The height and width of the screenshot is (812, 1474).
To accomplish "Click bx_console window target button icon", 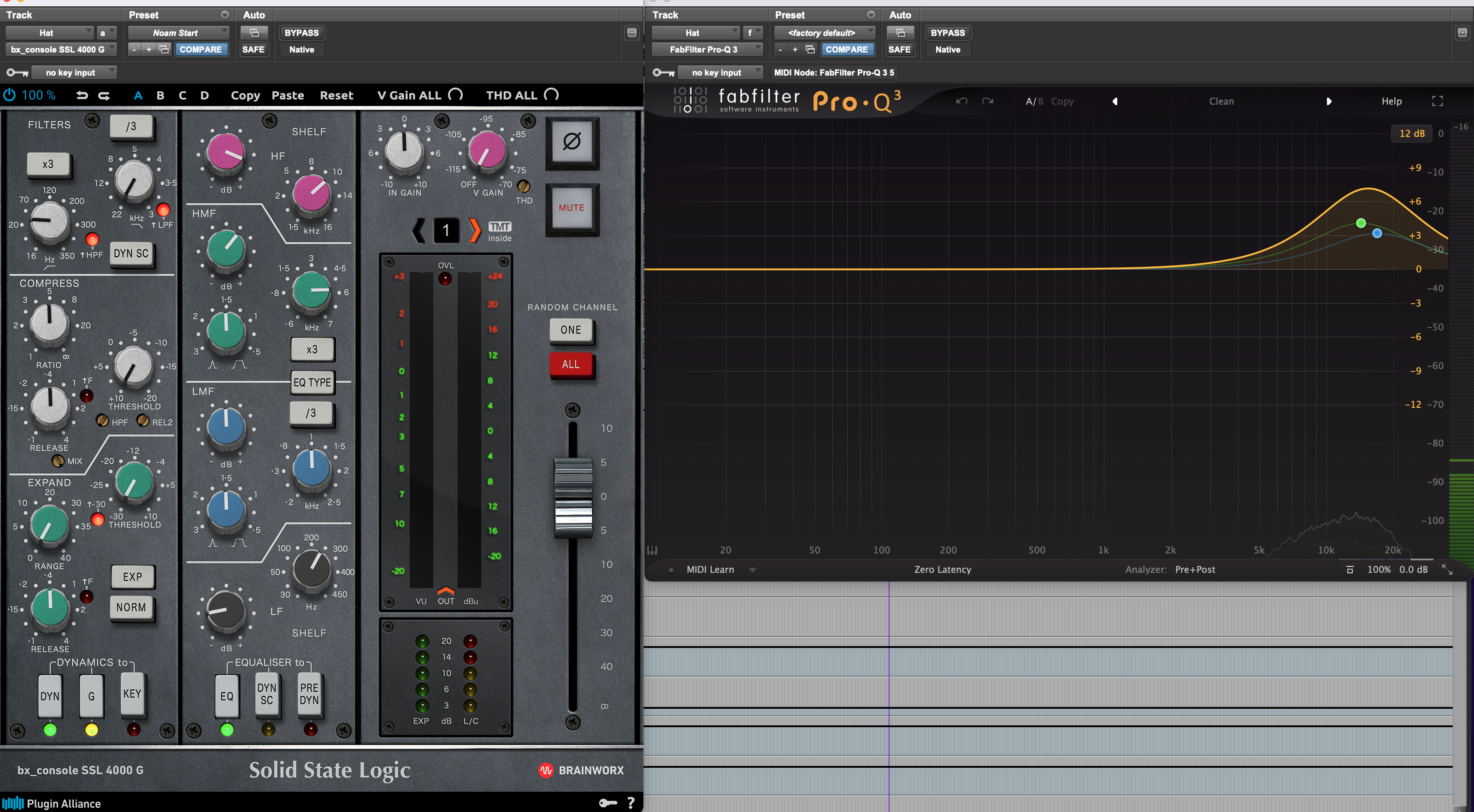I will pos(632,33).
